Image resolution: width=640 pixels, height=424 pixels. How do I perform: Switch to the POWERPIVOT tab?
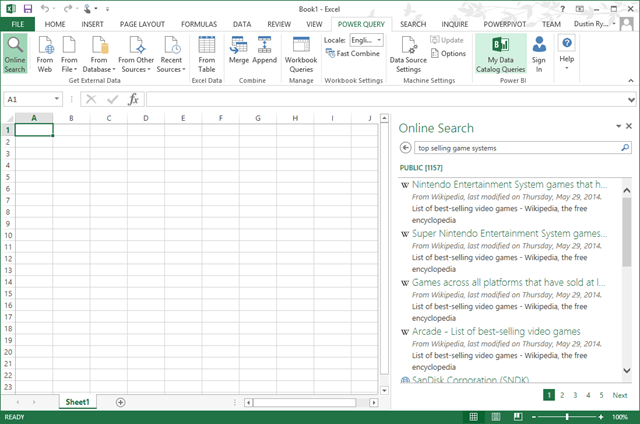(504, 24)
